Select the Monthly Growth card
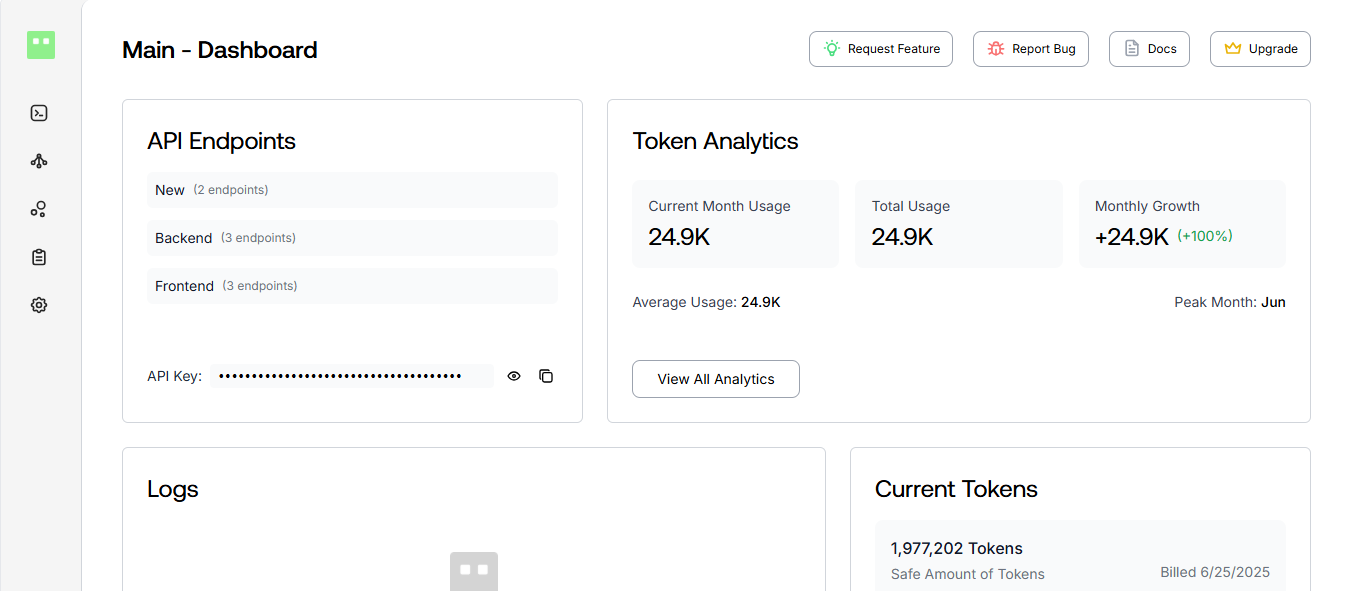 pyautogui.click(x=1182, y=224)
